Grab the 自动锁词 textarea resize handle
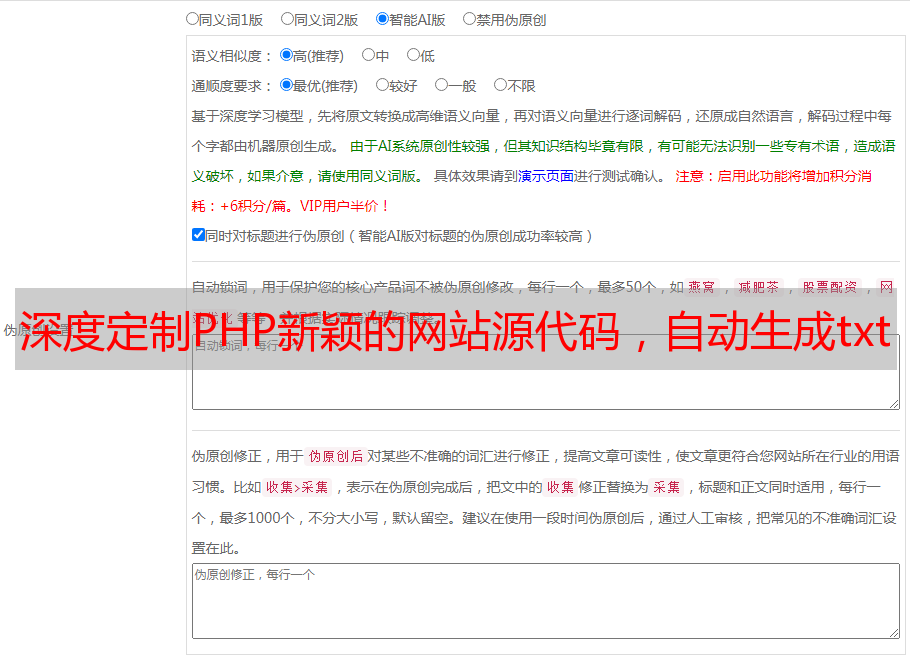 pos(894,404)
